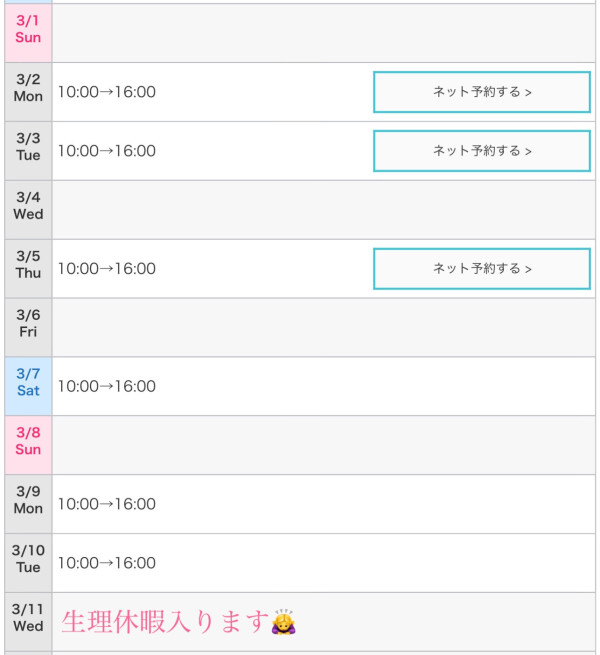Select the 3/10 Tue date cell
The width and height of the screenshot is (600, 655).
(28, 560)
